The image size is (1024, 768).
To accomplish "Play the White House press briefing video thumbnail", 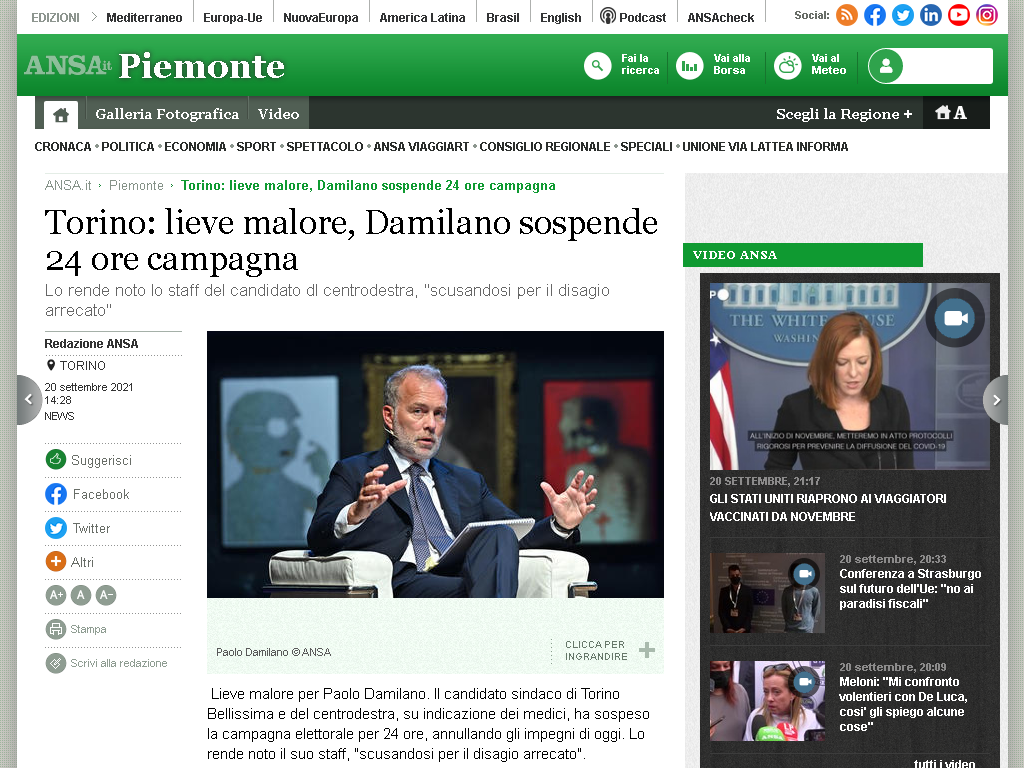I will coord(849,376).
